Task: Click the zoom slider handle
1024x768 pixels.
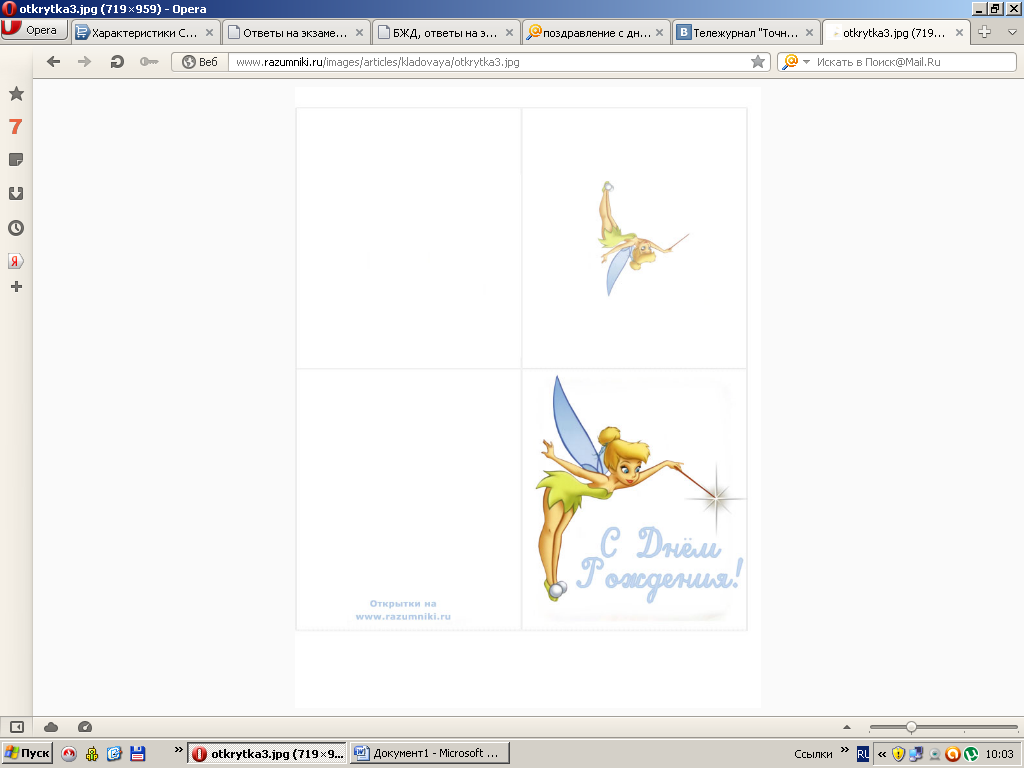Action: pyautogui.click(x=911, y=727)
